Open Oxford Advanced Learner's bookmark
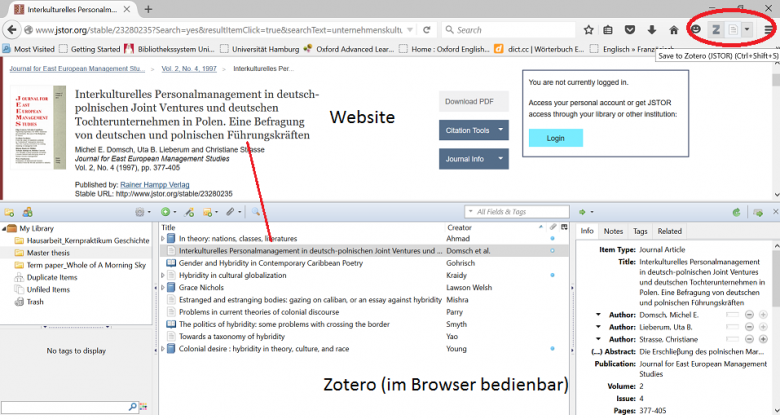The height and width of the screenshot is (419, 780). [349, 49]
